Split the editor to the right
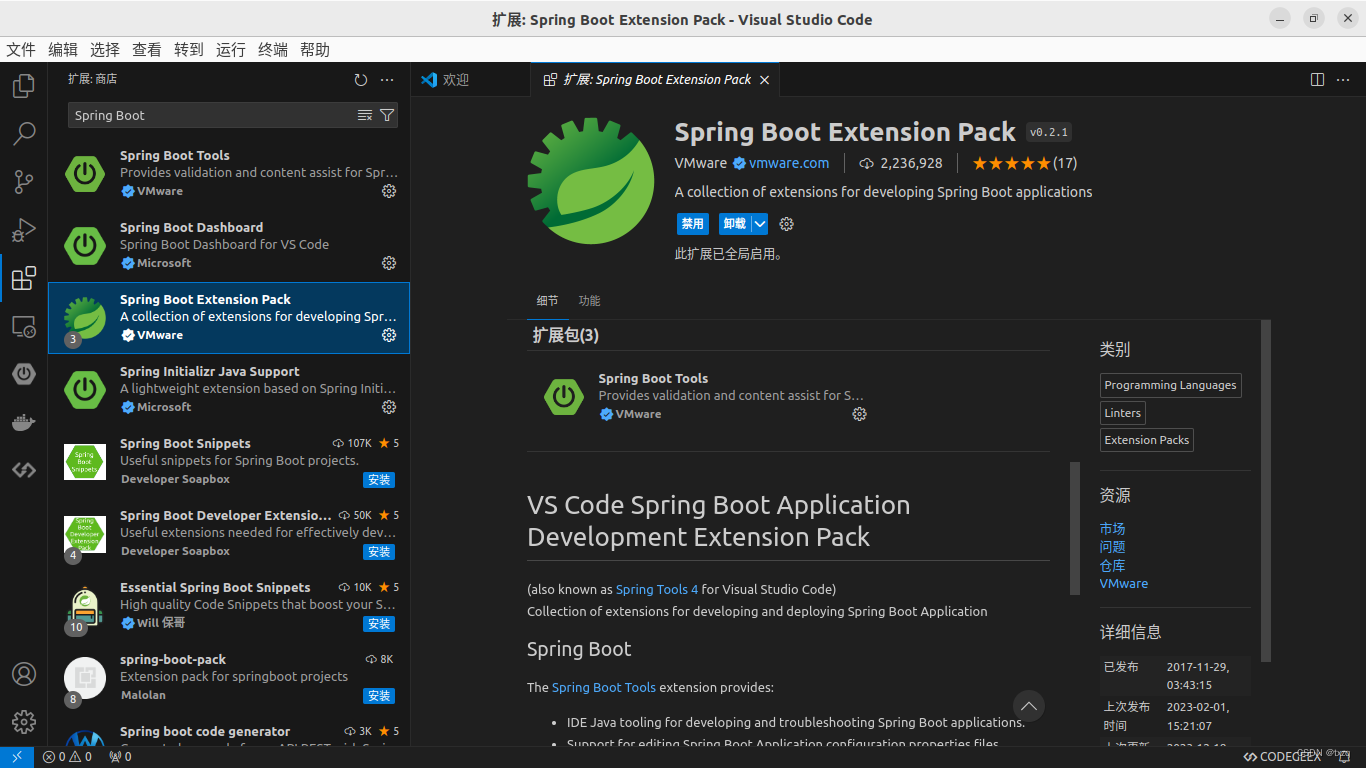 (1317, 80)
